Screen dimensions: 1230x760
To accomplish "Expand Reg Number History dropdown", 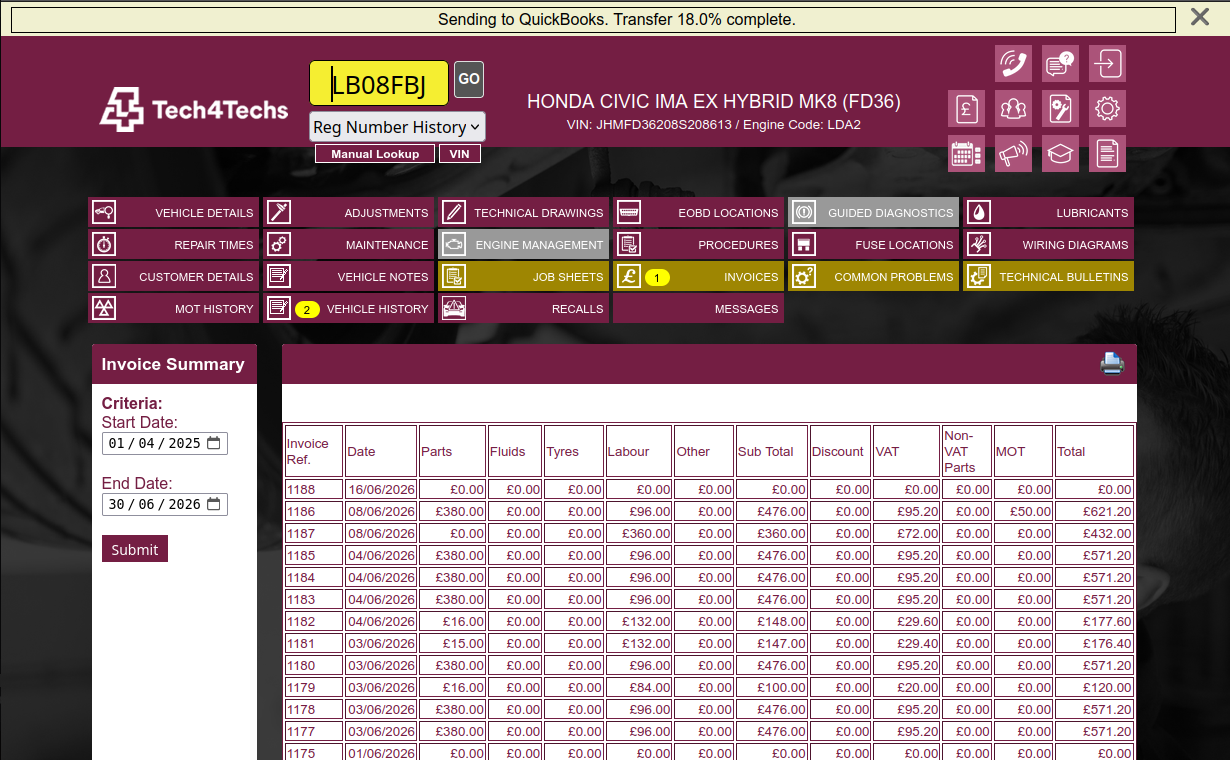I will (x=397, y=127).
